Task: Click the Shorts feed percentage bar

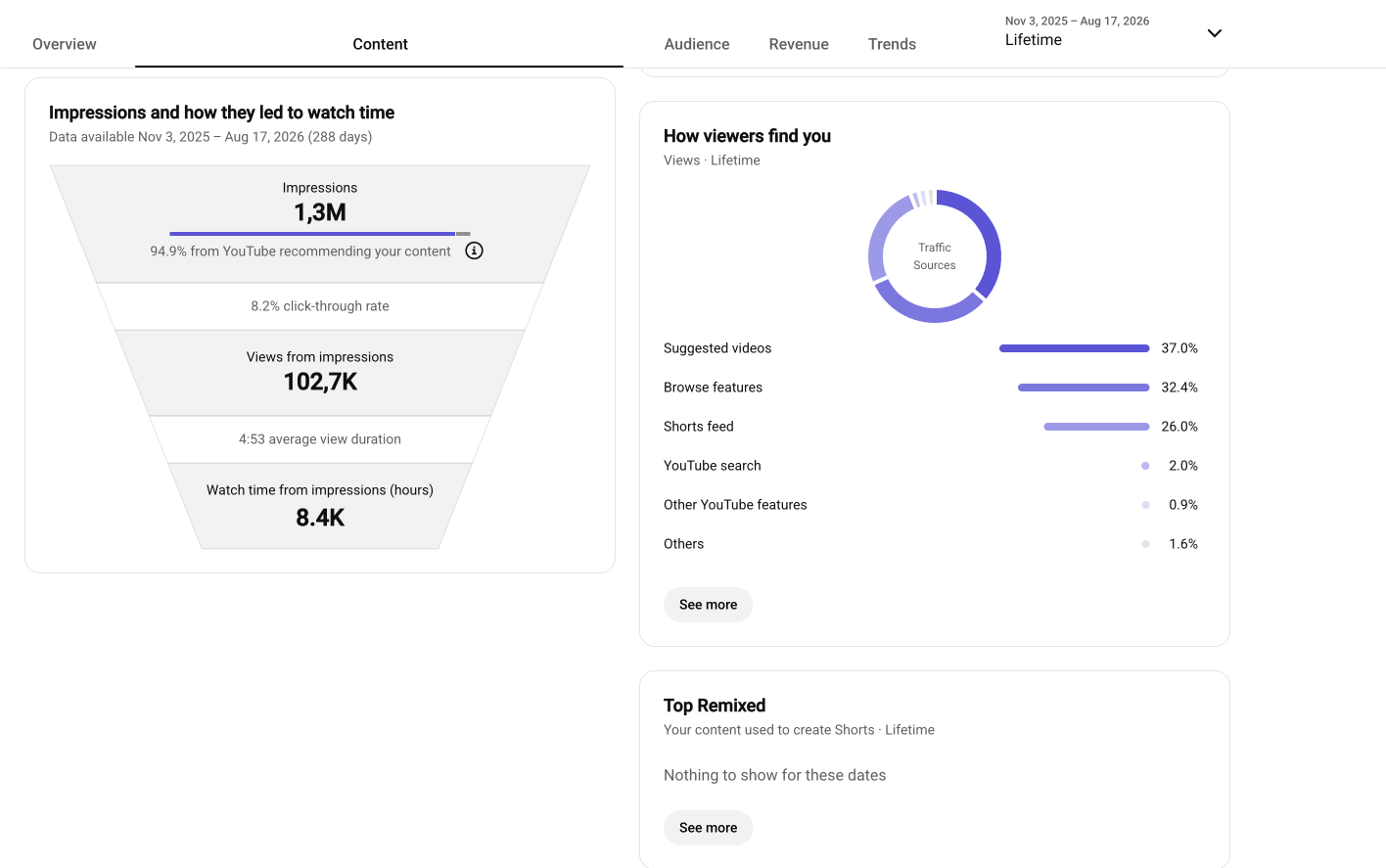Action: 1096,427
